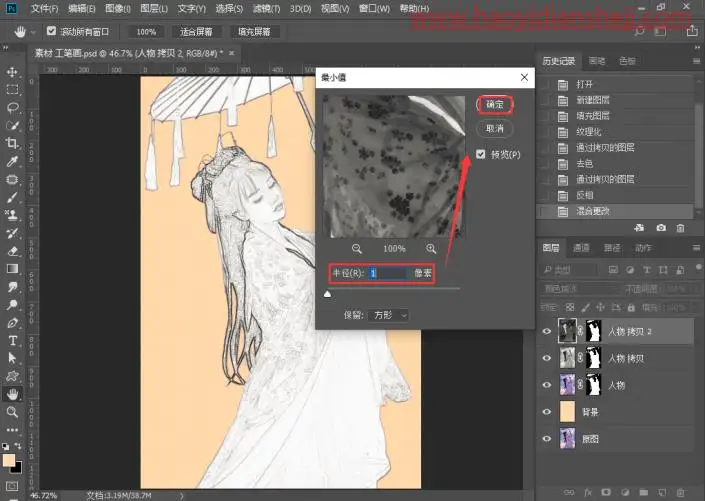Open the 文件(F) menu

[45, 8]
